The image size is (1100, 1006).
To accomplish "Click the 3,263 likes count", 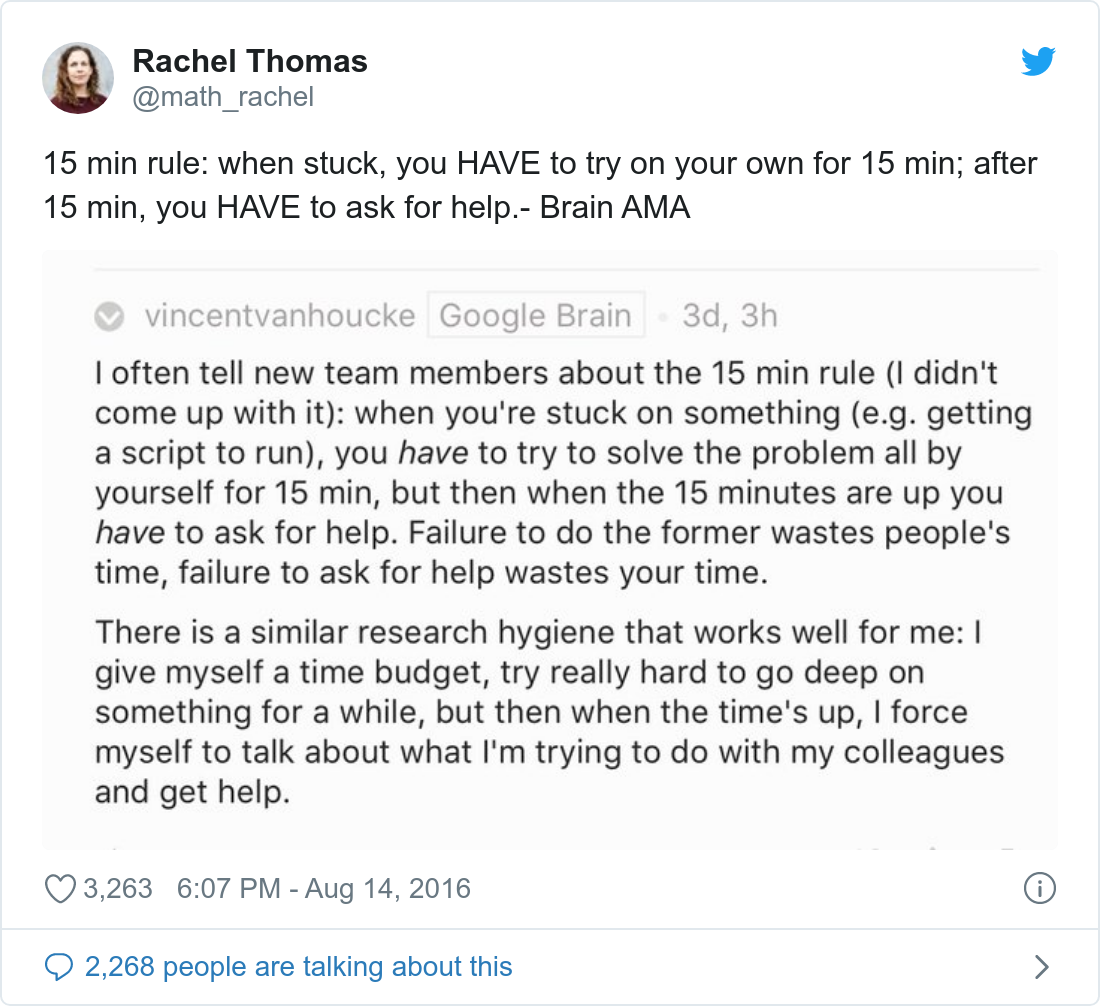I will pos(118,888).
